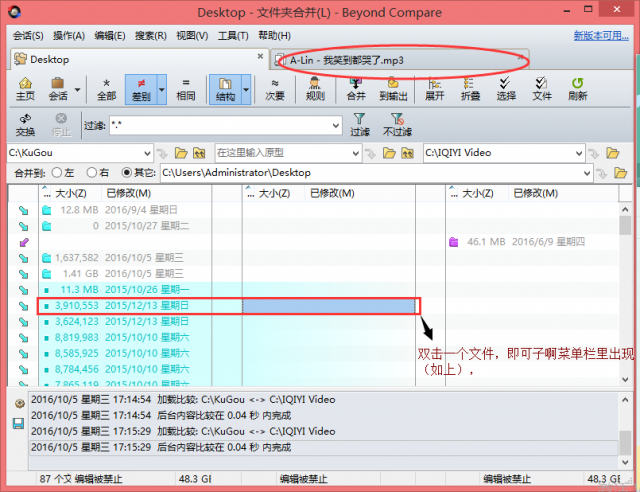Screen dimensions: 640x492
Task: Open the 视图(V) menu
Action: click(192, 36)
